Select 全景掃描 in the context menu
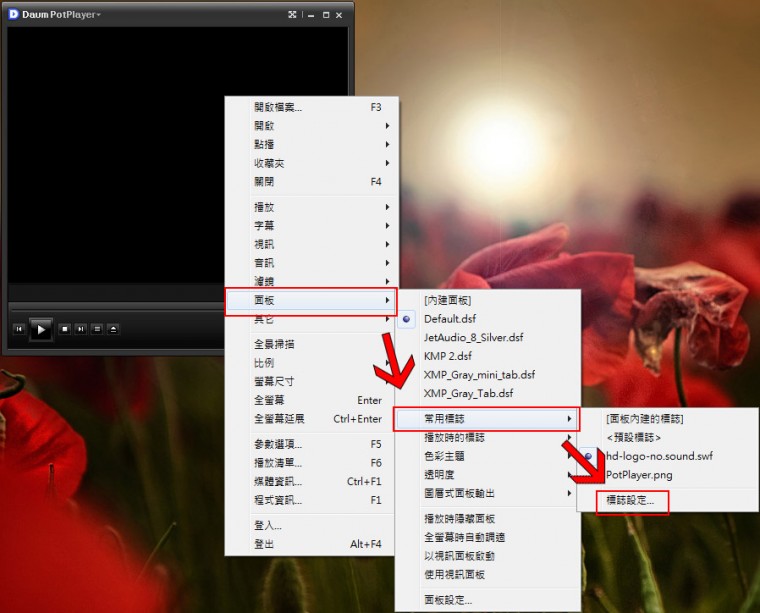760x613 pixels. (x=310, y=344)
